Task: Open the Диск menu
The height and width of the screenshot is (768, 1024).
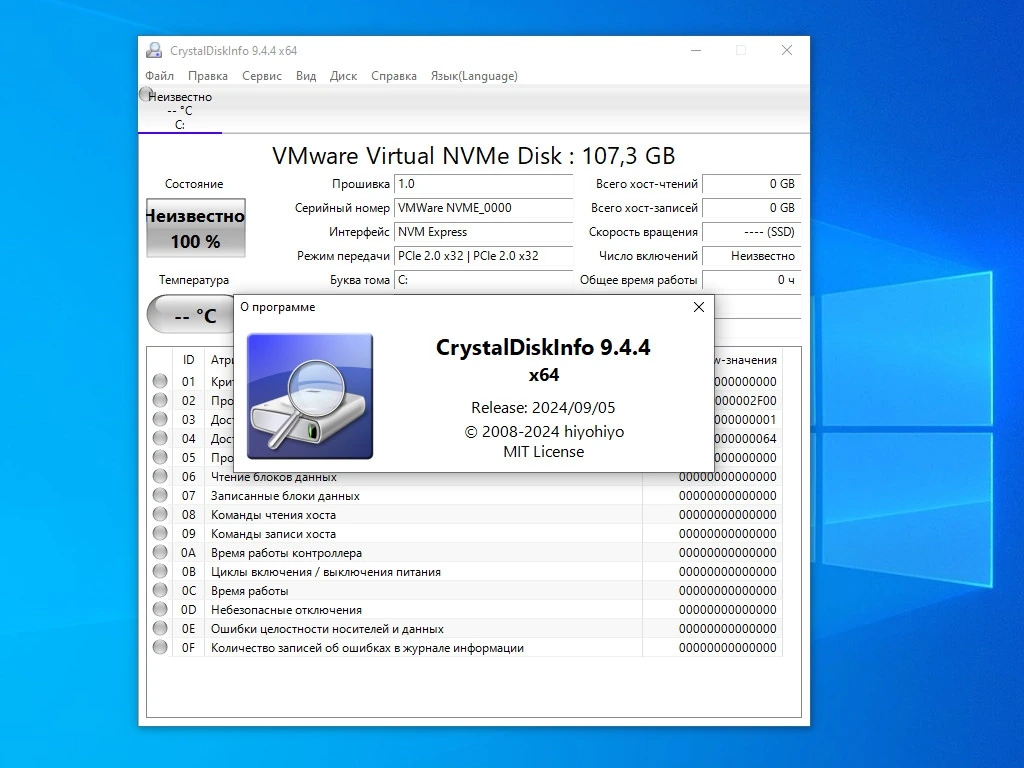Action: click(x=344, y=76)
